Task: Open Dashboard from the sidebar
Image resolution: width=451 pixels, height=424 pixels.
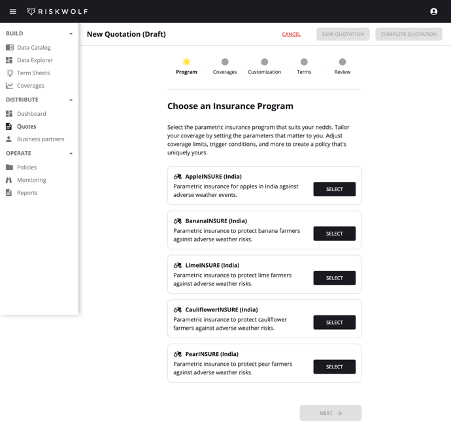Action: pos(31,114)
